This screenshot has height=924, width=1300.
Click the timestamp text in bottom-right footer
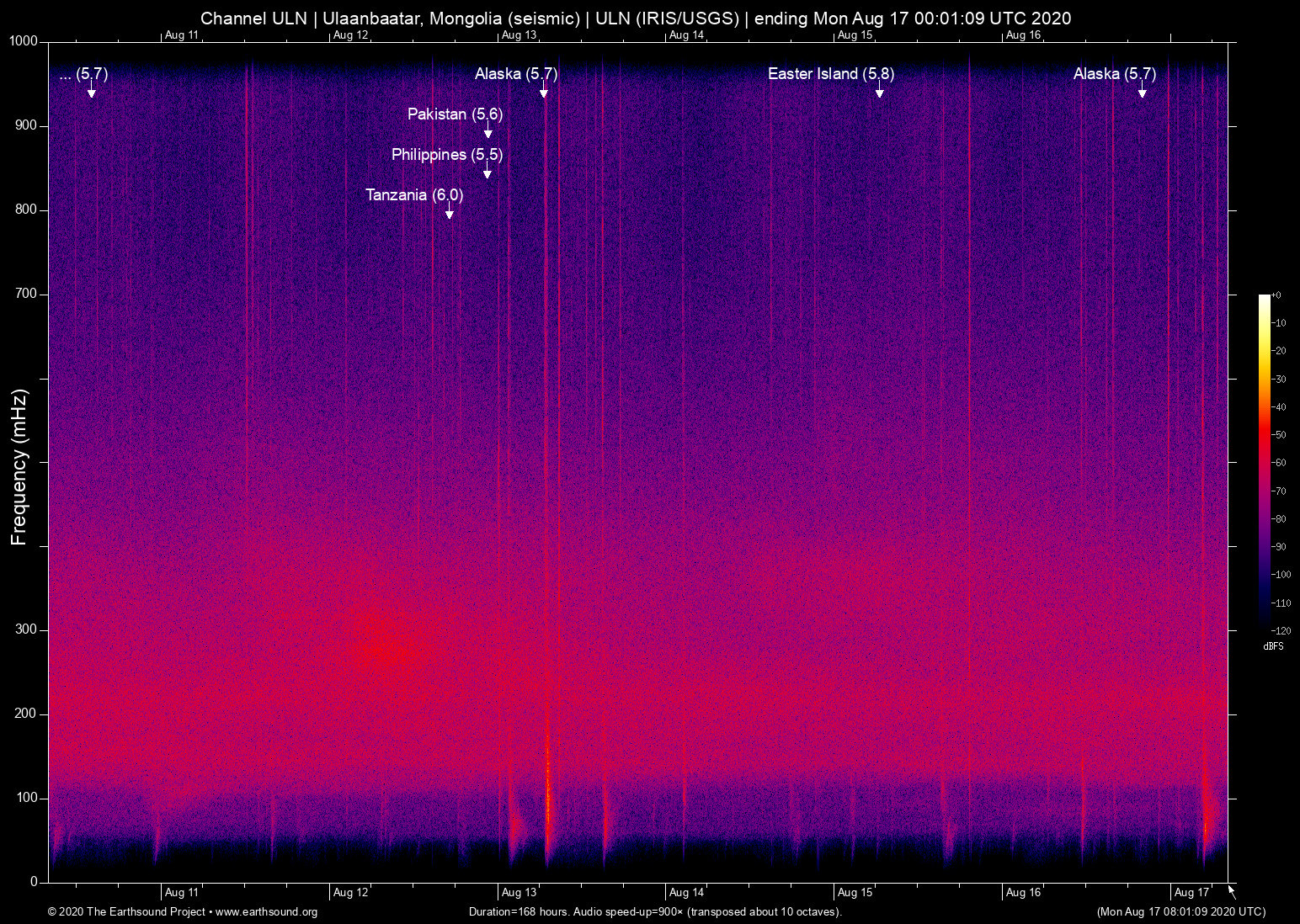[1180, 912]
